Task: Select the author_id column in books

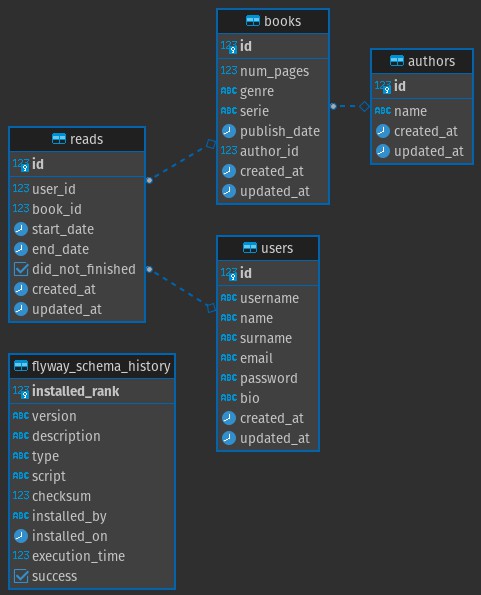Action: pyautogui.click(x=273, y=151)
